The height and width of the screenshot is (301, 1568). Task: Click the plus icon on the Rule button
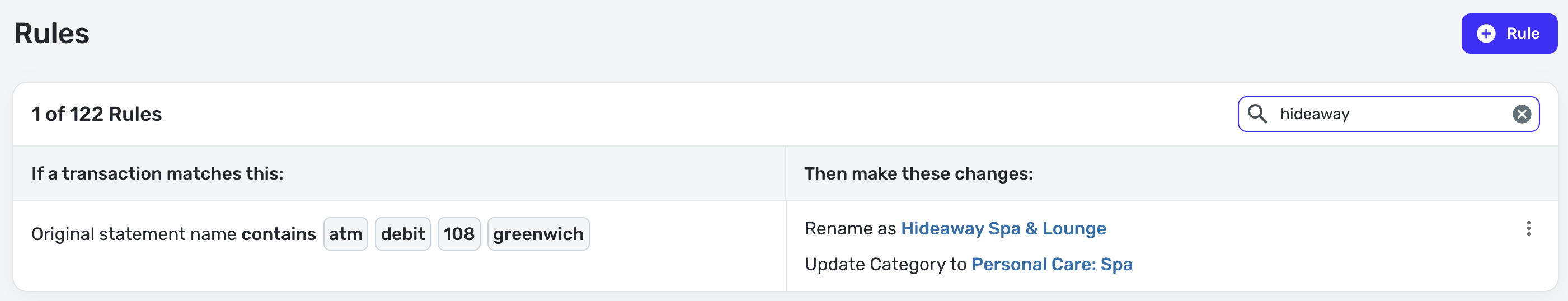point(1486,34)
